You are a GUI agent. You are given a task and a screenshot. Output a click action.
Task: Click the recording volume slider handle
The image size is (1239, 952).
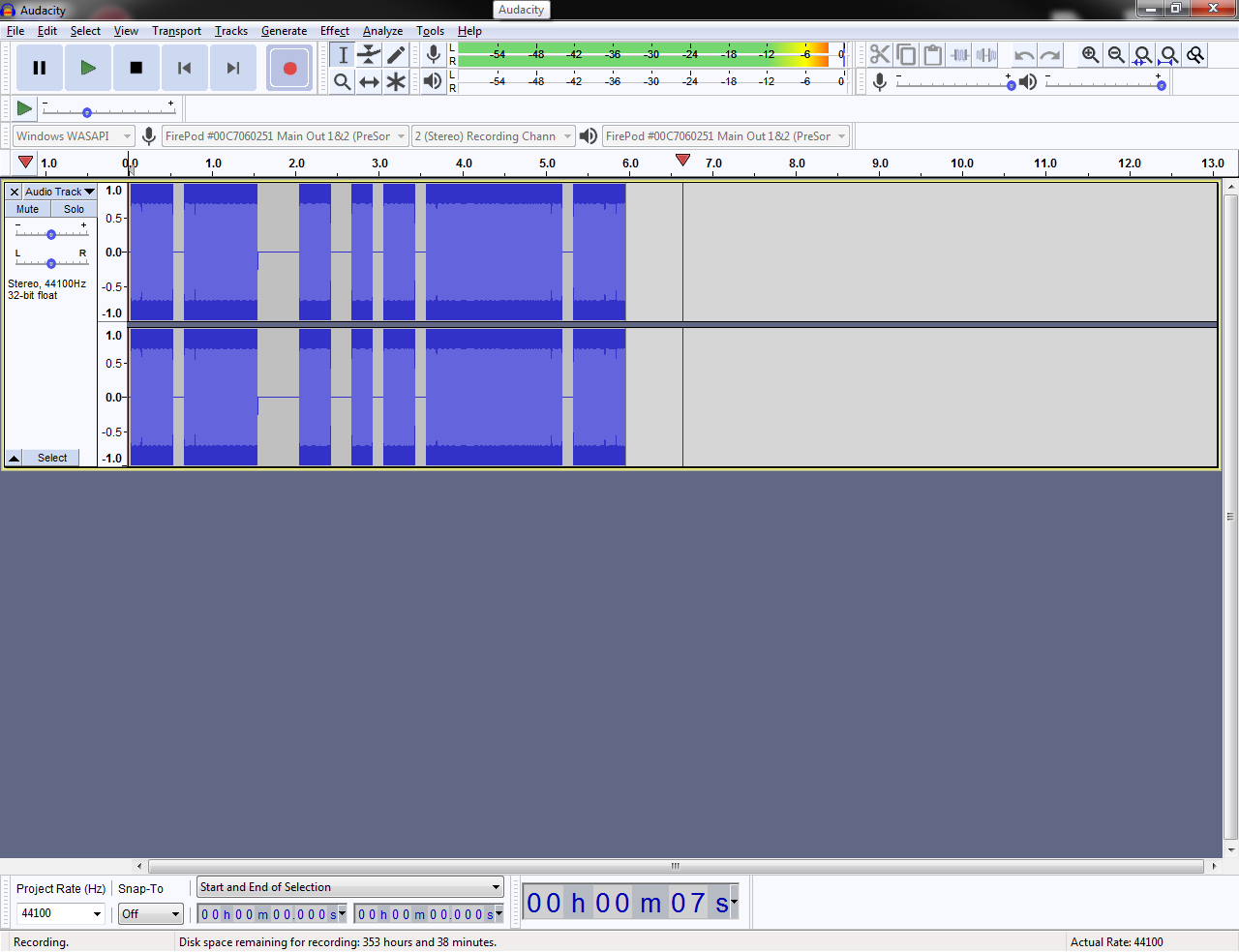[1012, 85]
